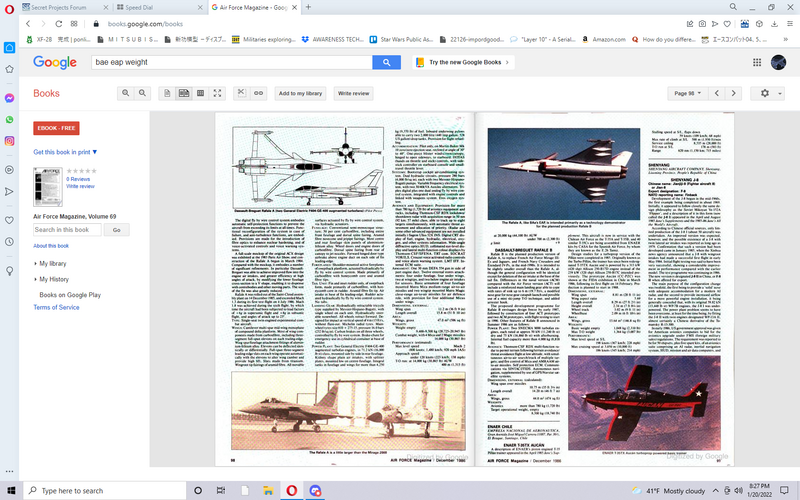Viewport: 800px width, 500px height.
Task: Open the Opera main menu logo
Action: [9, 9]
